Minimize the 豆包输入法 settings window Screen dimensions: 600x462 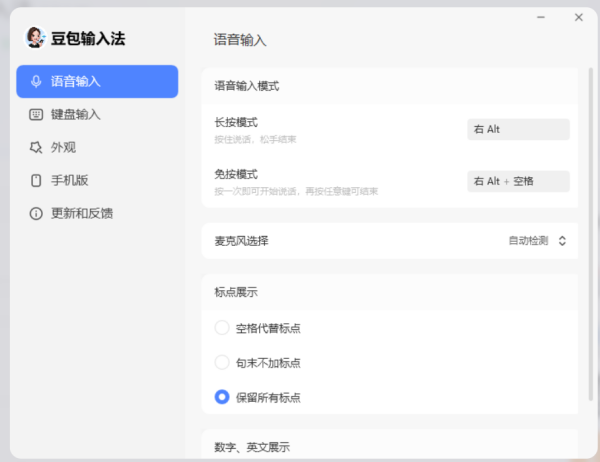(x=541, y=17)
